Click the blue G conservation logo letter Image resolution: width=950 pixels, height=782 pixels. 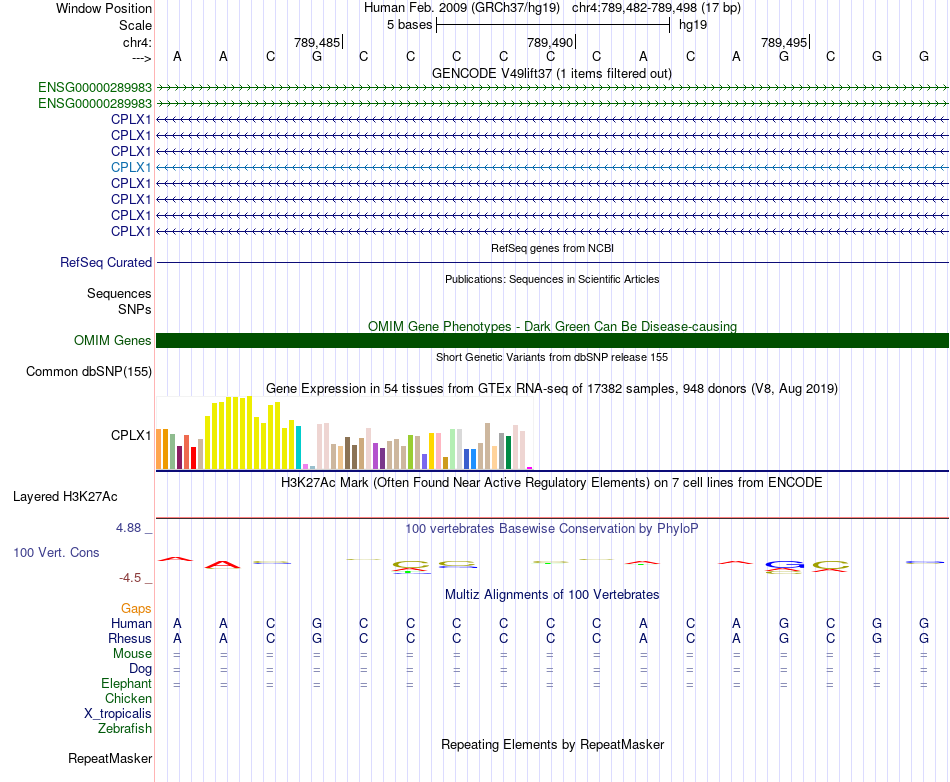pyautogui.click(x=784, y=565)
